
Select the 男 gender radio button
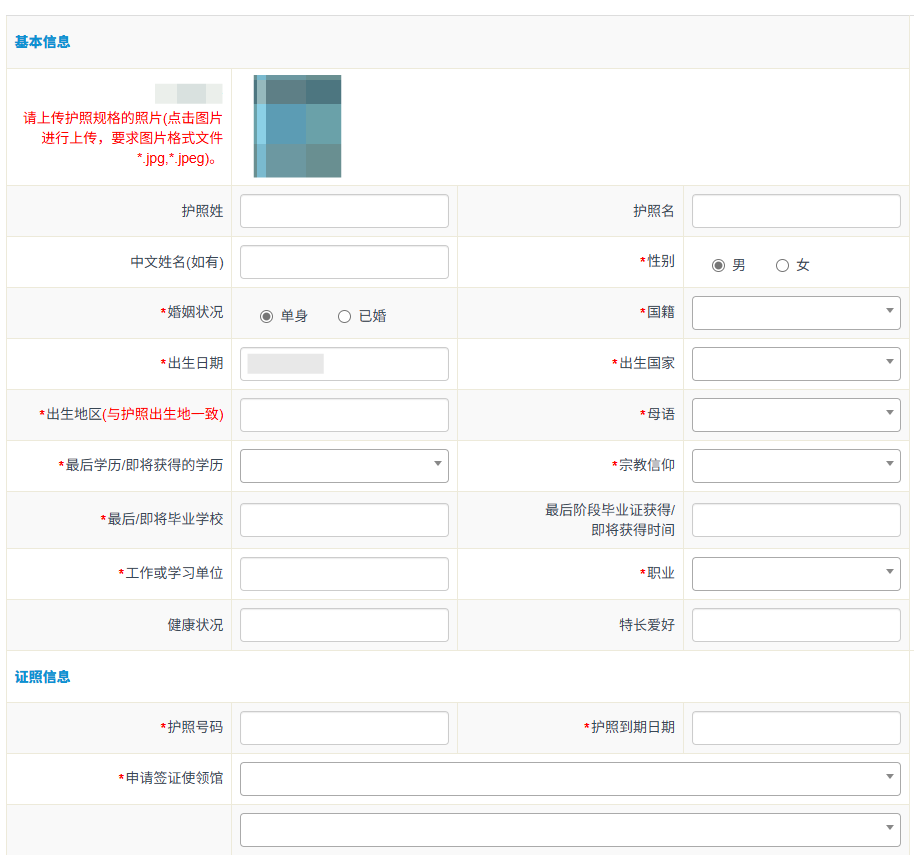click(718, 265)
